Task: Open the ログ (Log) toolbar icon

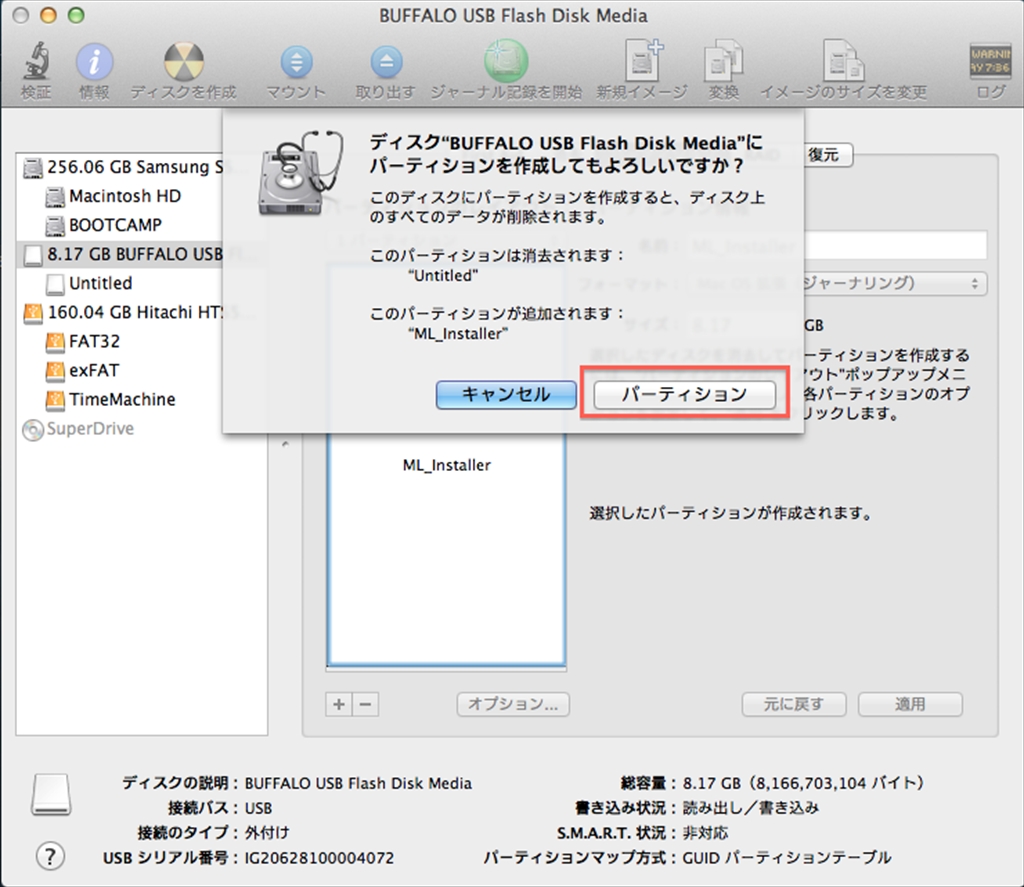Action: [990, 61]
